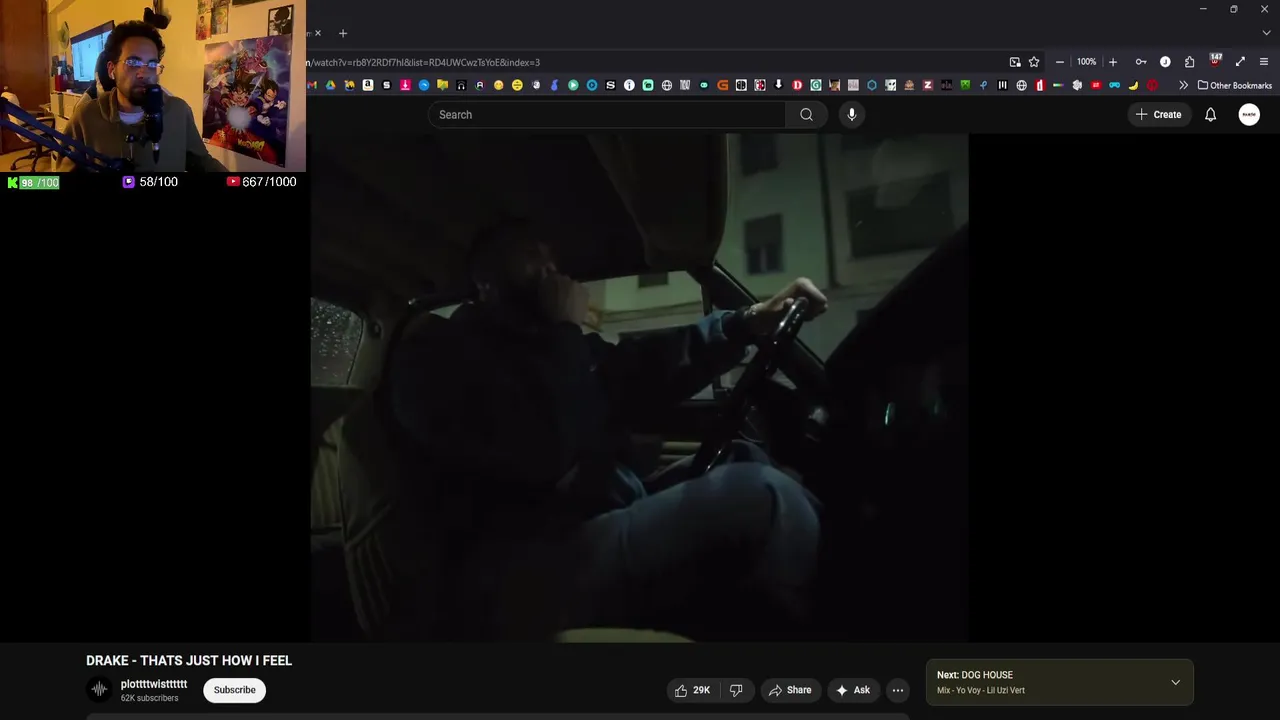
Task: Click the streamer webcam overlay
Action: 153,86
